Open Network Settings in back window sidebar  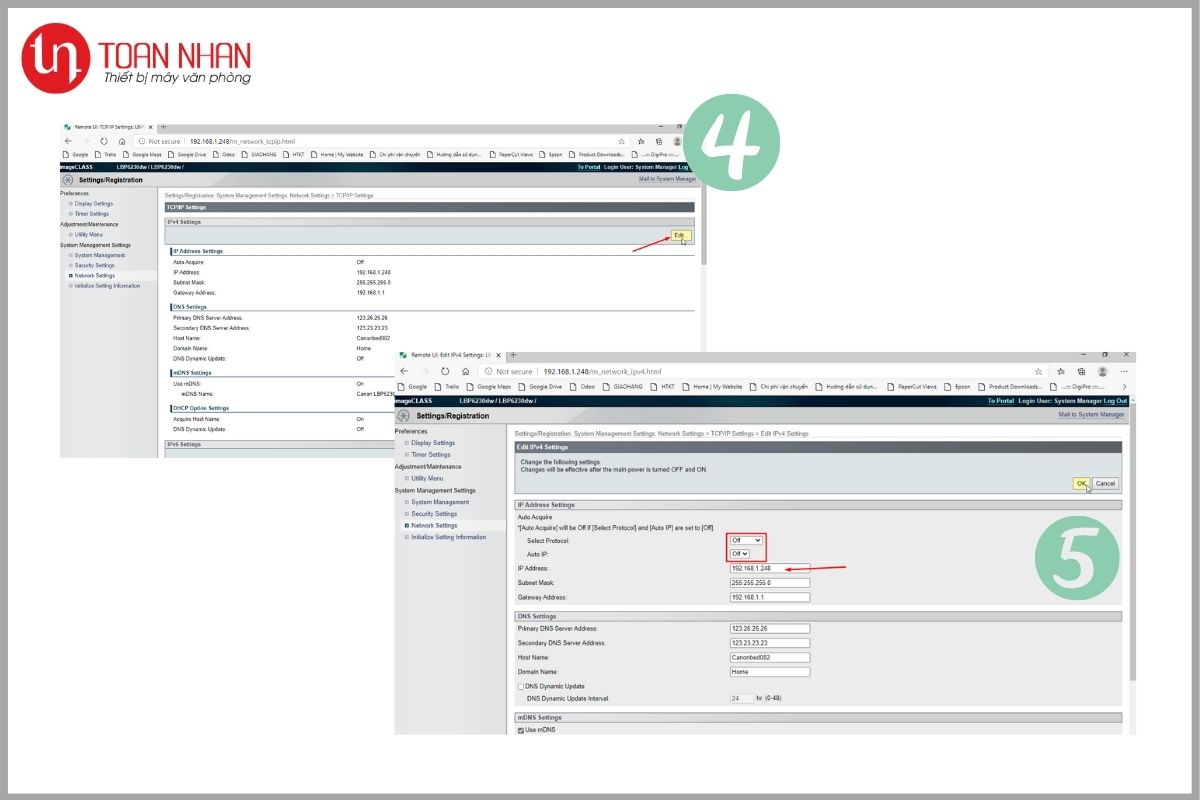click(x=94, y=275)
